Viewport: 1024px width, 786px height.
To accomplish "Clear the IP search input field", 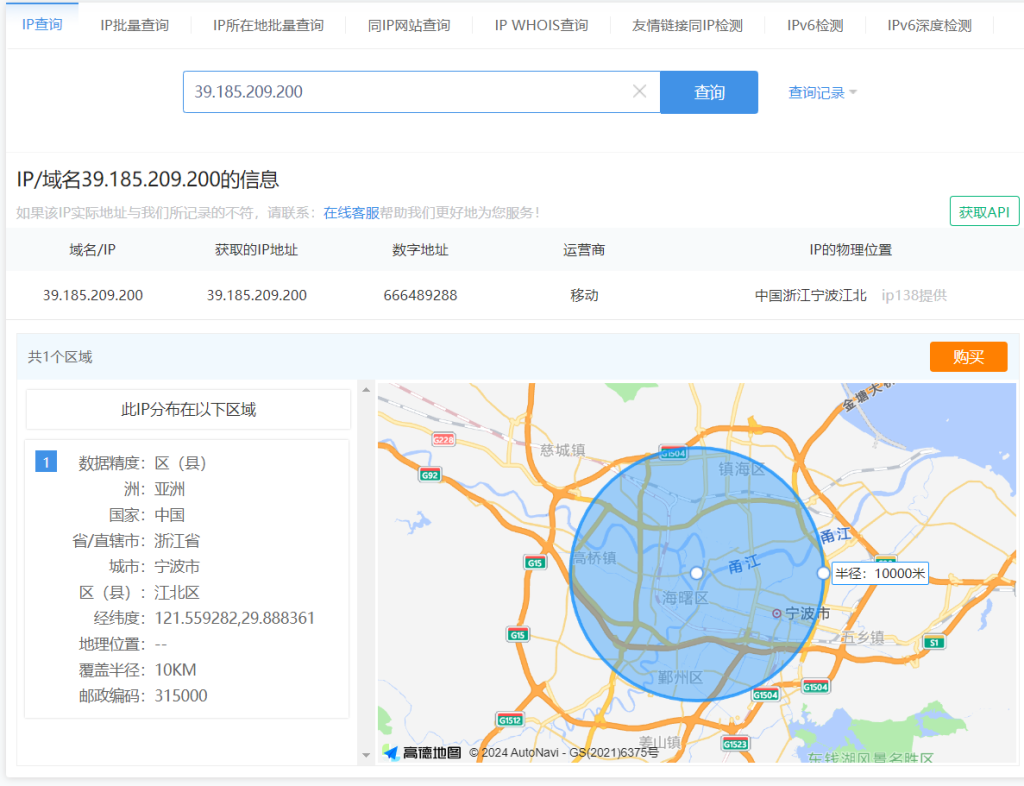I will (640, 92).
